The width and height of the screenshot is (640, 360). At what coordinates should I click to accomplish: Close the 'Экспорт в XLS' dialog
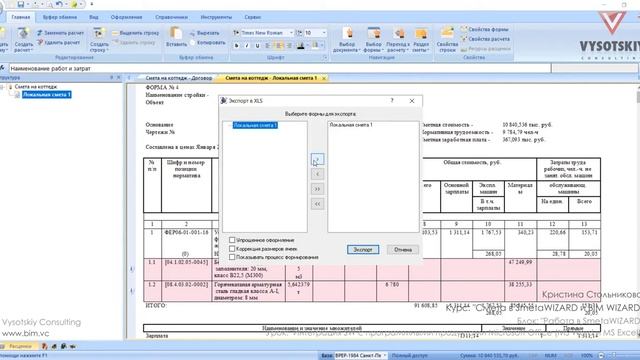click(412, 100)
